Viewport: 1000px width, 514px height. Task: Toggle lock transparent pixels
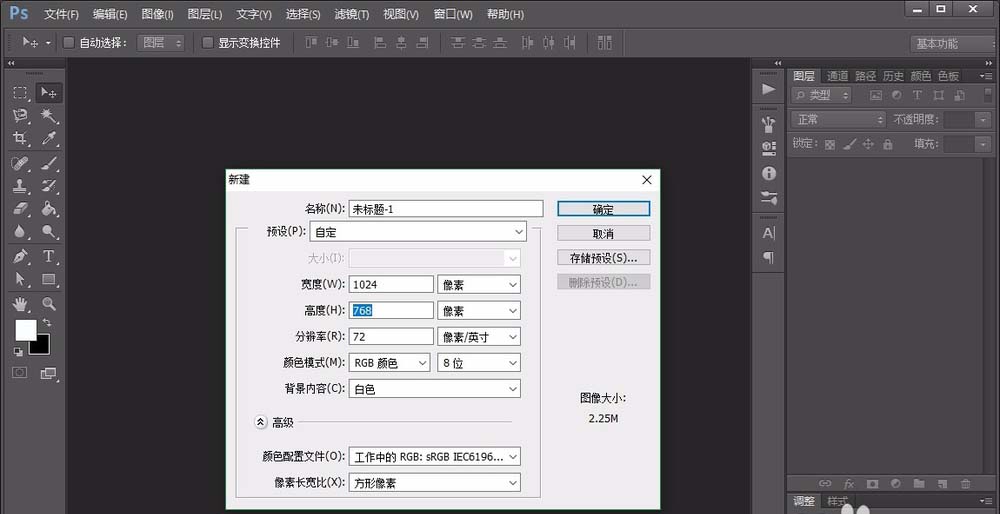(x=829, y=145)
